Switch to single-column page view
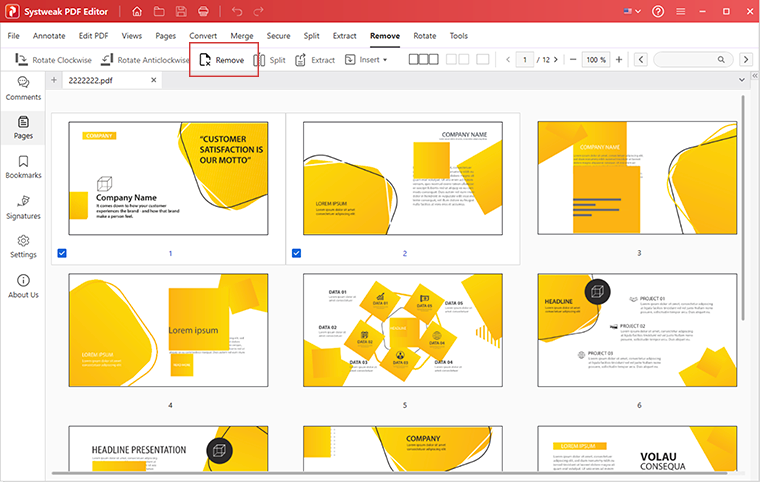The height and width of the screenshot is (482, 760). coord(483,59)
